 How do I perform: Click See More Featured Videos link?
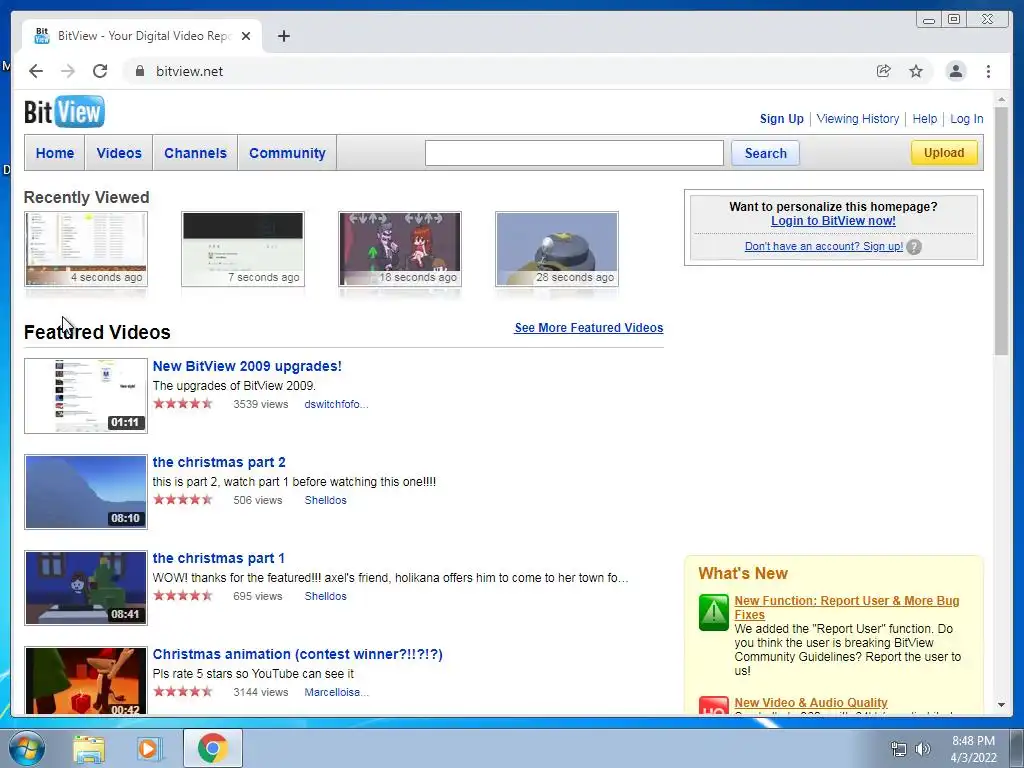pos(589,328)
